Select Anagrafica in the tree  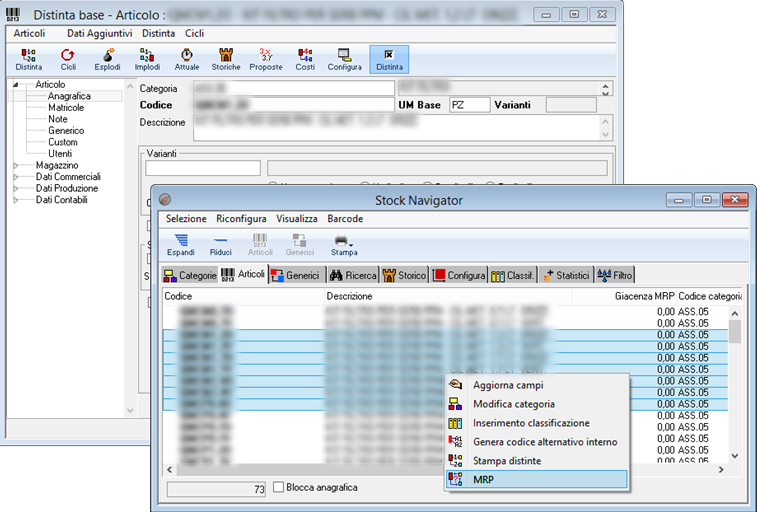click(69, 96)
